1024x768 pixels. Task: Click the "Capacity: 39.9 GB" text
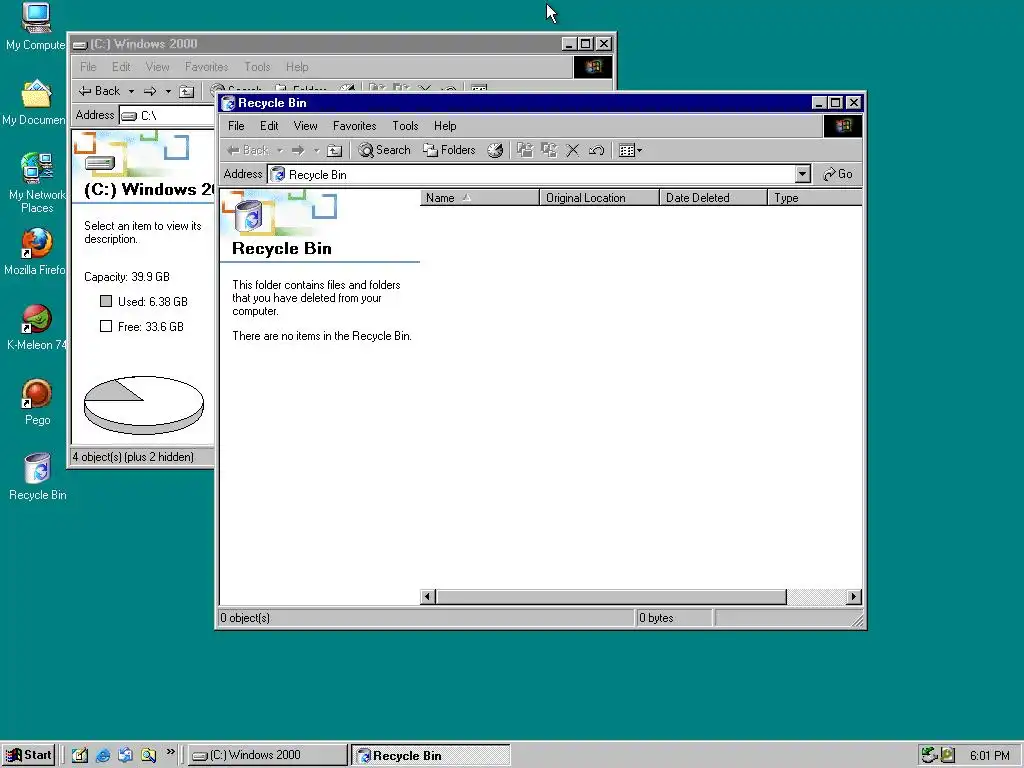127,277
